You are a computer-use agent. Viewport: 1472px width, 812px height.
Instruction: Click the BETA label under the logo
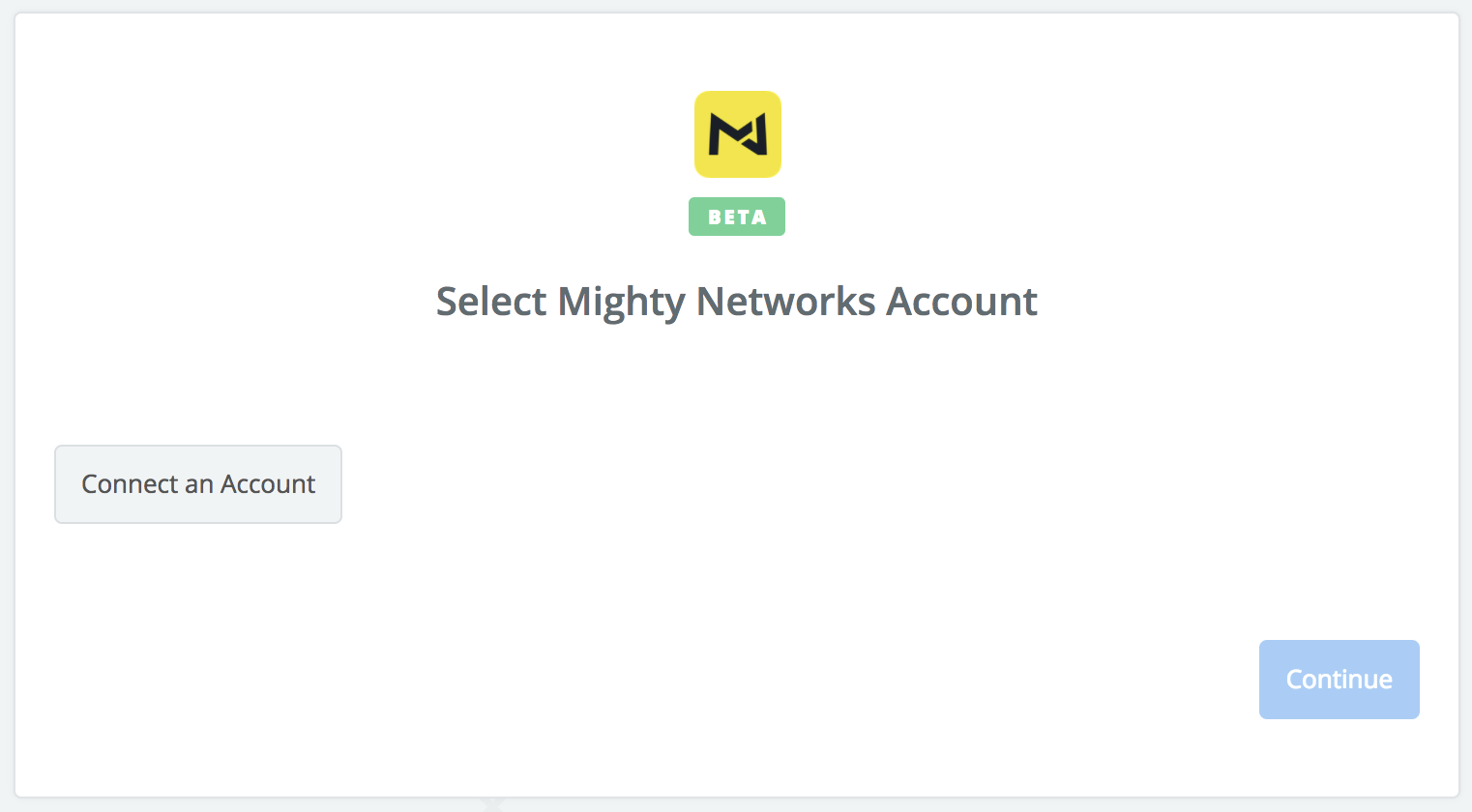tap(737, 217)
